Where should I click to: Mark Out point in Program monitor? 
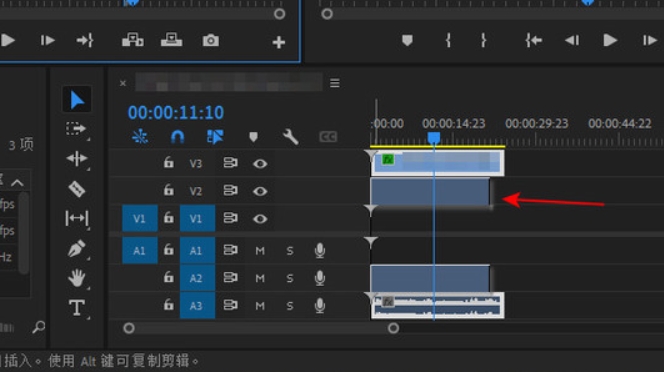pyautogui.click(x=483, y=40)
